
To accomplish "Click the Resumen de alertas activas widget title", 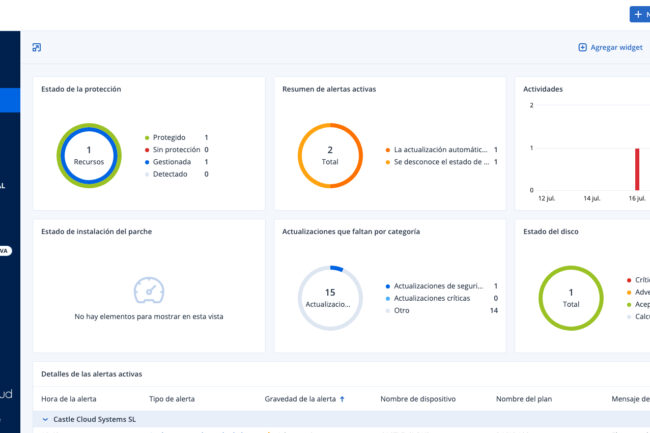I will [x=329, y=89].
